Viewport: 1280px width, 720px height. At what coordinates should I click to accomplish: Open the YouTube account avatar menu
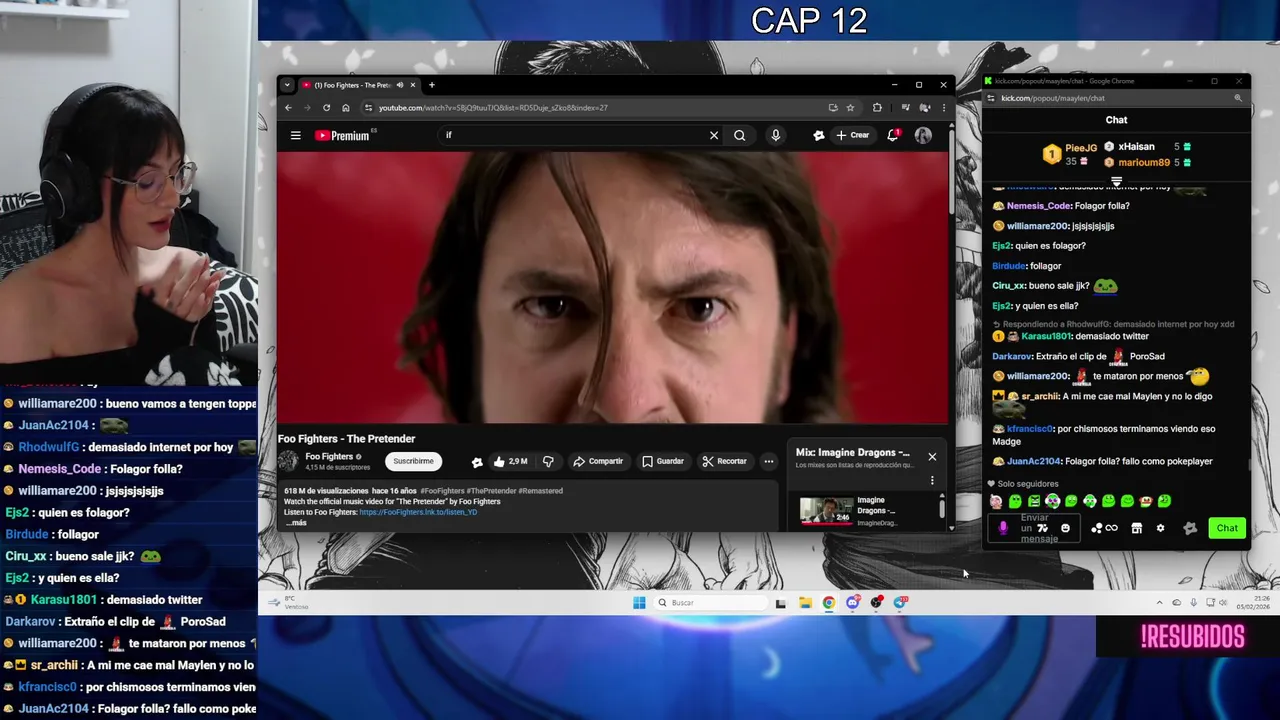(923, 135)
